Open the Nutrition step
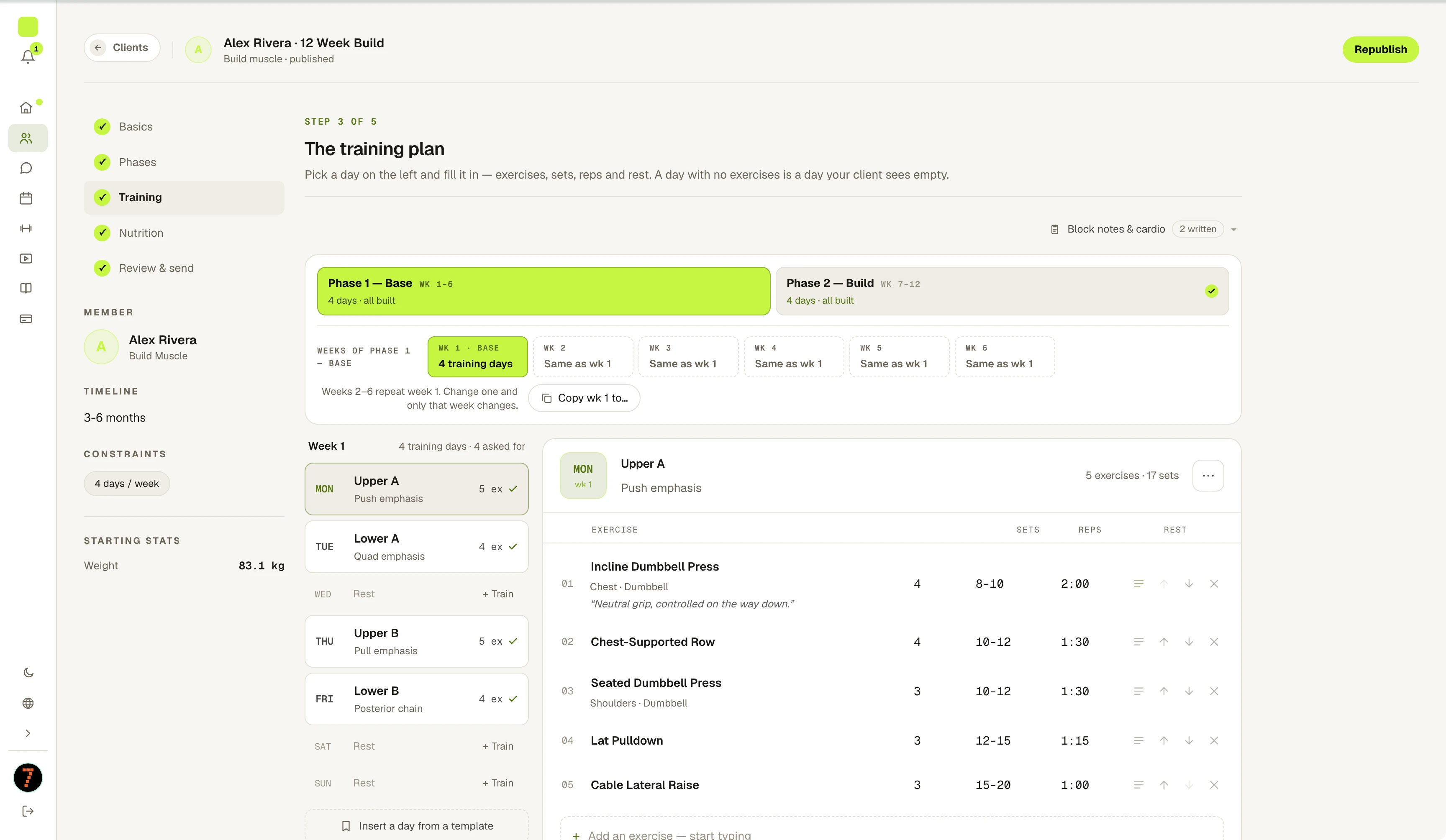 (x=184, y=233)
